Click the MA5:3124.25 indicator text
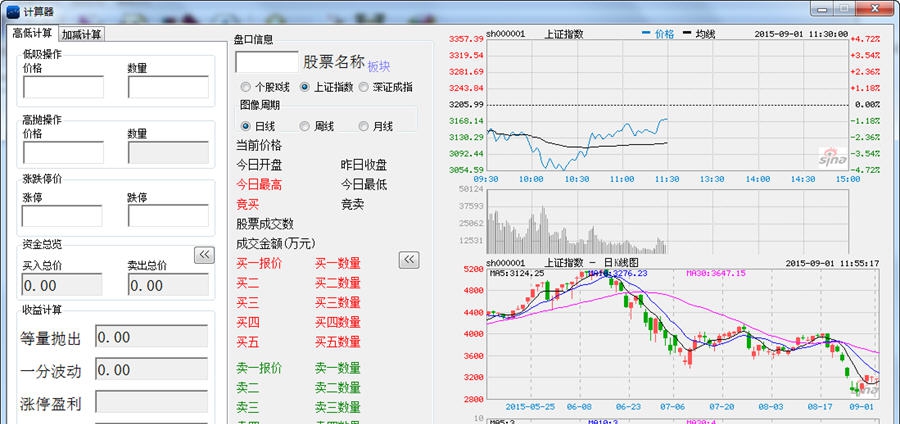 click(x=517, y=273)
